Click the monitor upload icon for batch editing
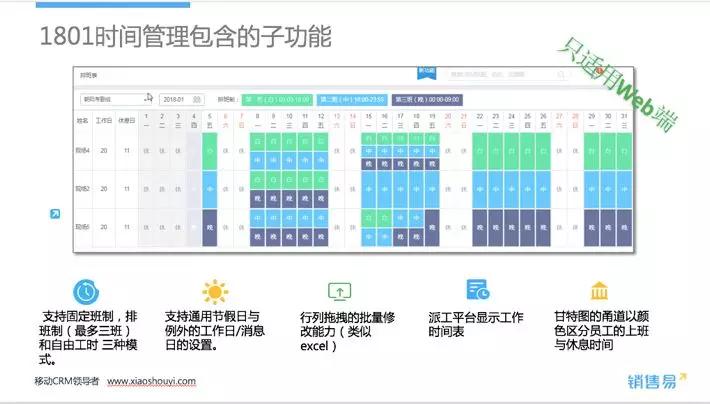 click(340, 291)
